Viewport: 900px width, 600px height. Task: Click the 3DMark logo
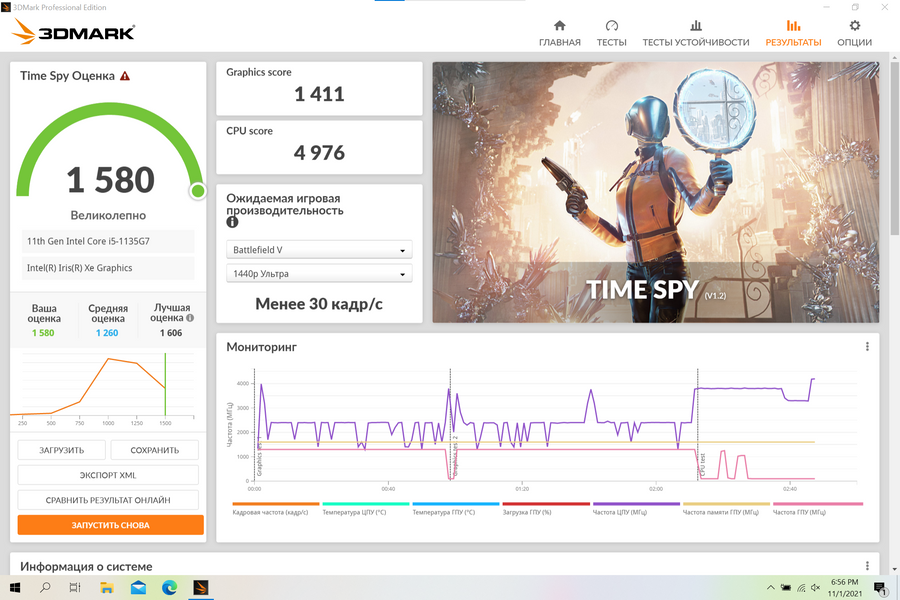pos(74,32)
